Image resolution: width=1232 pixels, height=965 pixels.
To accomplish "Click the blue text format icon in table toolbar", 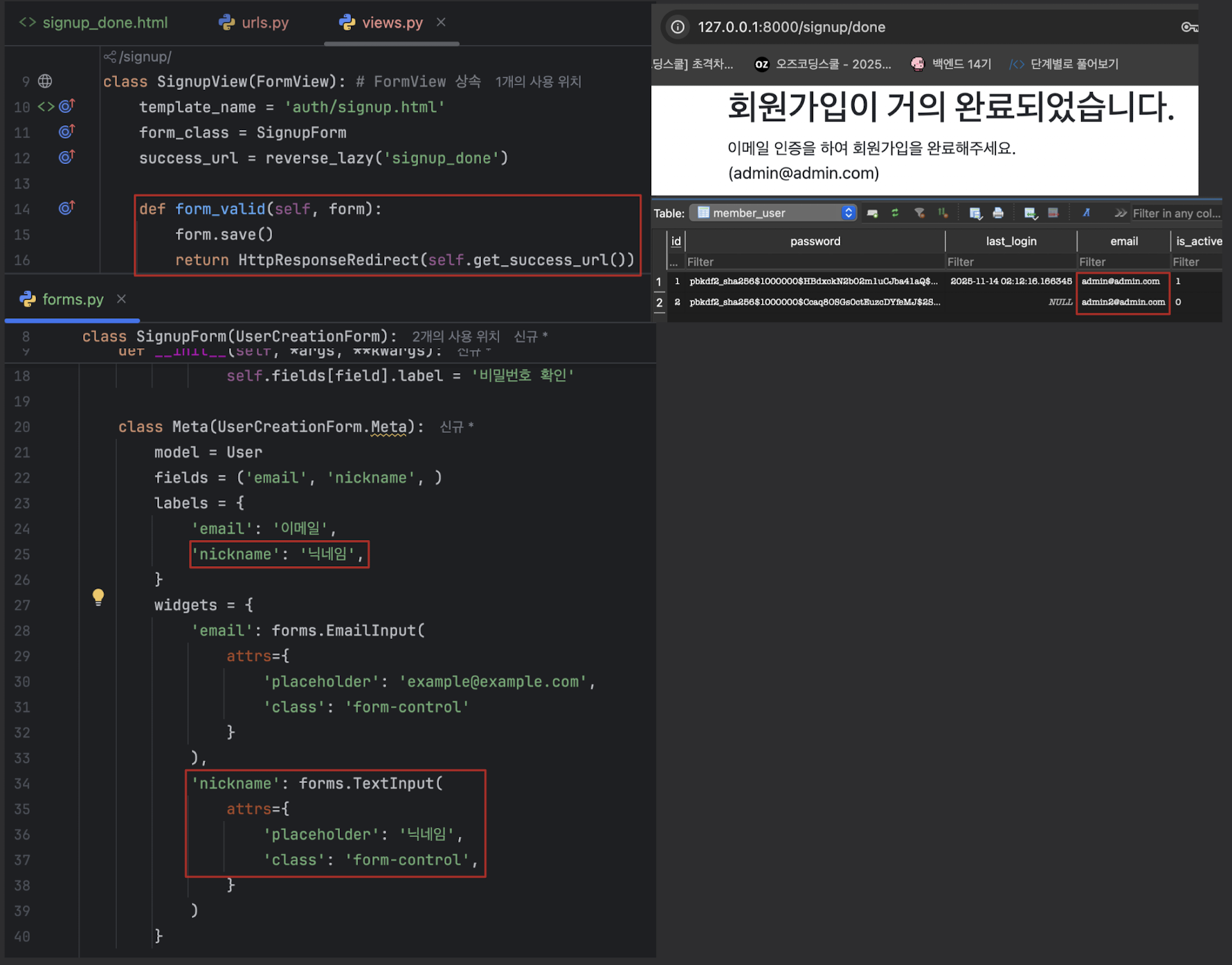I will tap(1087, 213).
